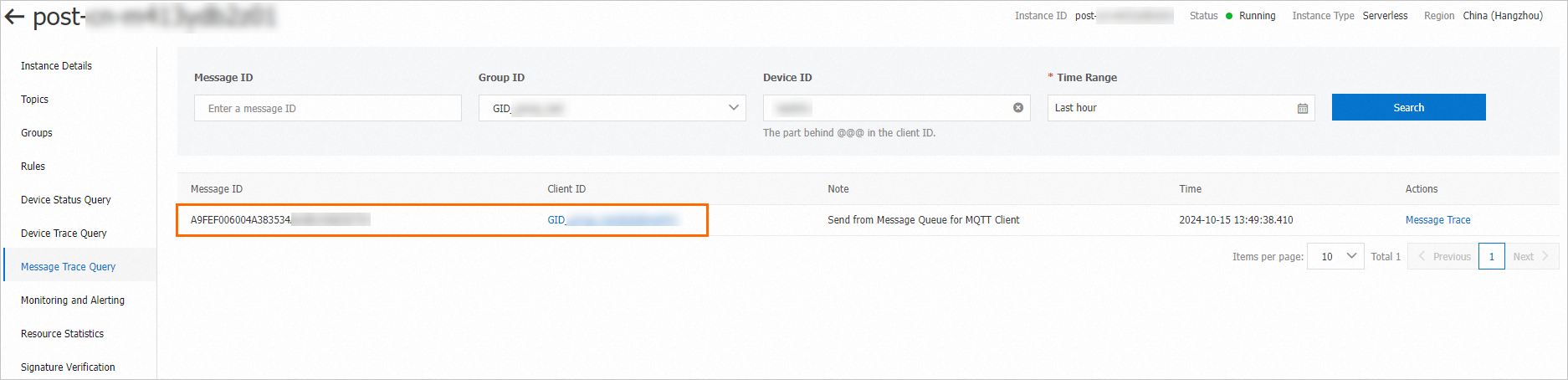Expand the Group ID dropdown

tap(733, 108)
